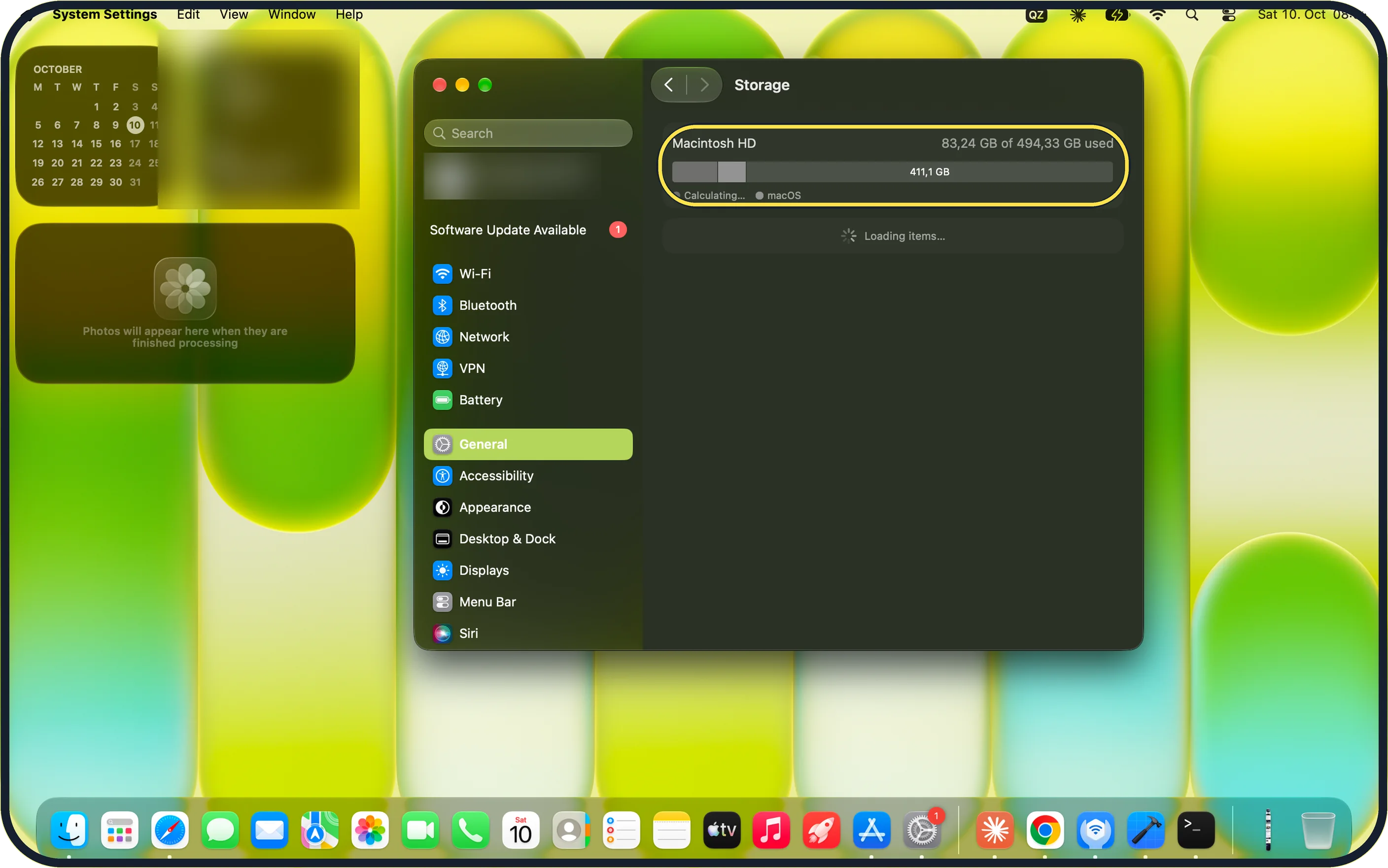Viewport: 1388px width, 868px height.
Task: Open Spotlight search in menu bar
Action: (1192, 14)
